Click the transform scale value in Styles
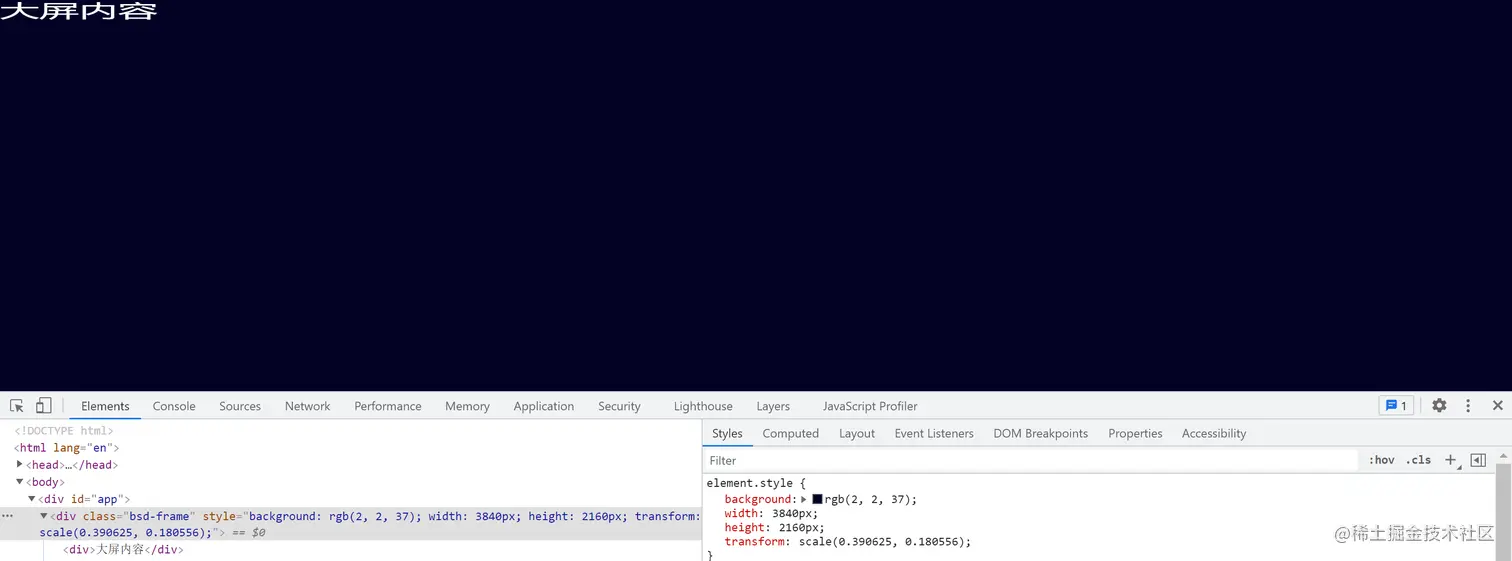This screenshot has width=1512, height=561. tap(885, 542)
